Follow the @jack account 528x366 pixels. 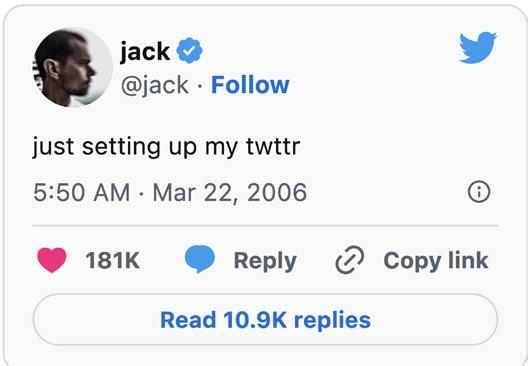coord(250,85)
